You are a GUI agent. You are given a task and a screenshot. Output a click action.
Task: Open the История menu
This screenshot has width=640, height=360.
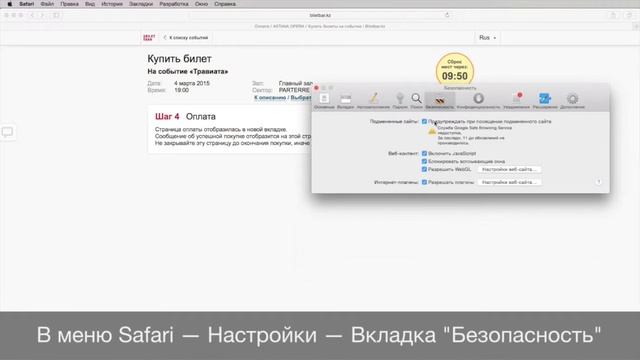click(x=112, y=4)
